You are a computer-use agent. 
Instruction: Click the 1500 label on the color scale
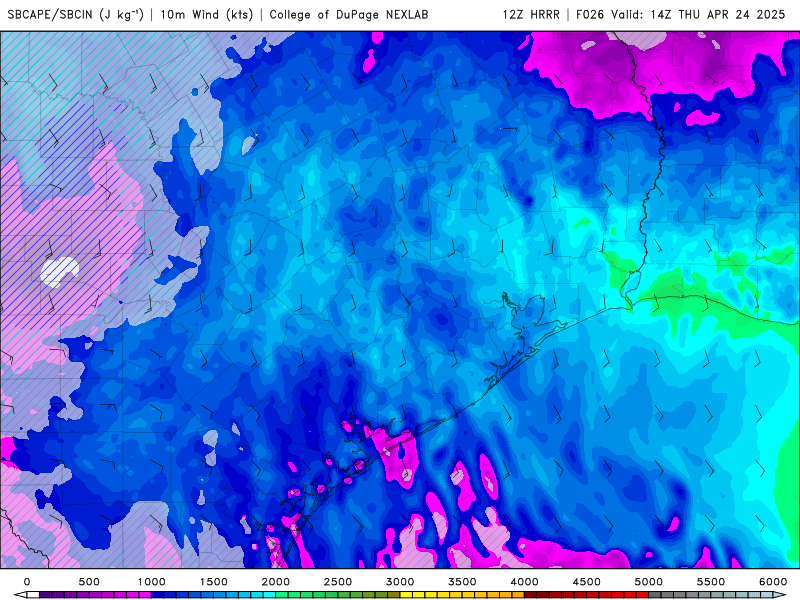click(x=214, y=582)
